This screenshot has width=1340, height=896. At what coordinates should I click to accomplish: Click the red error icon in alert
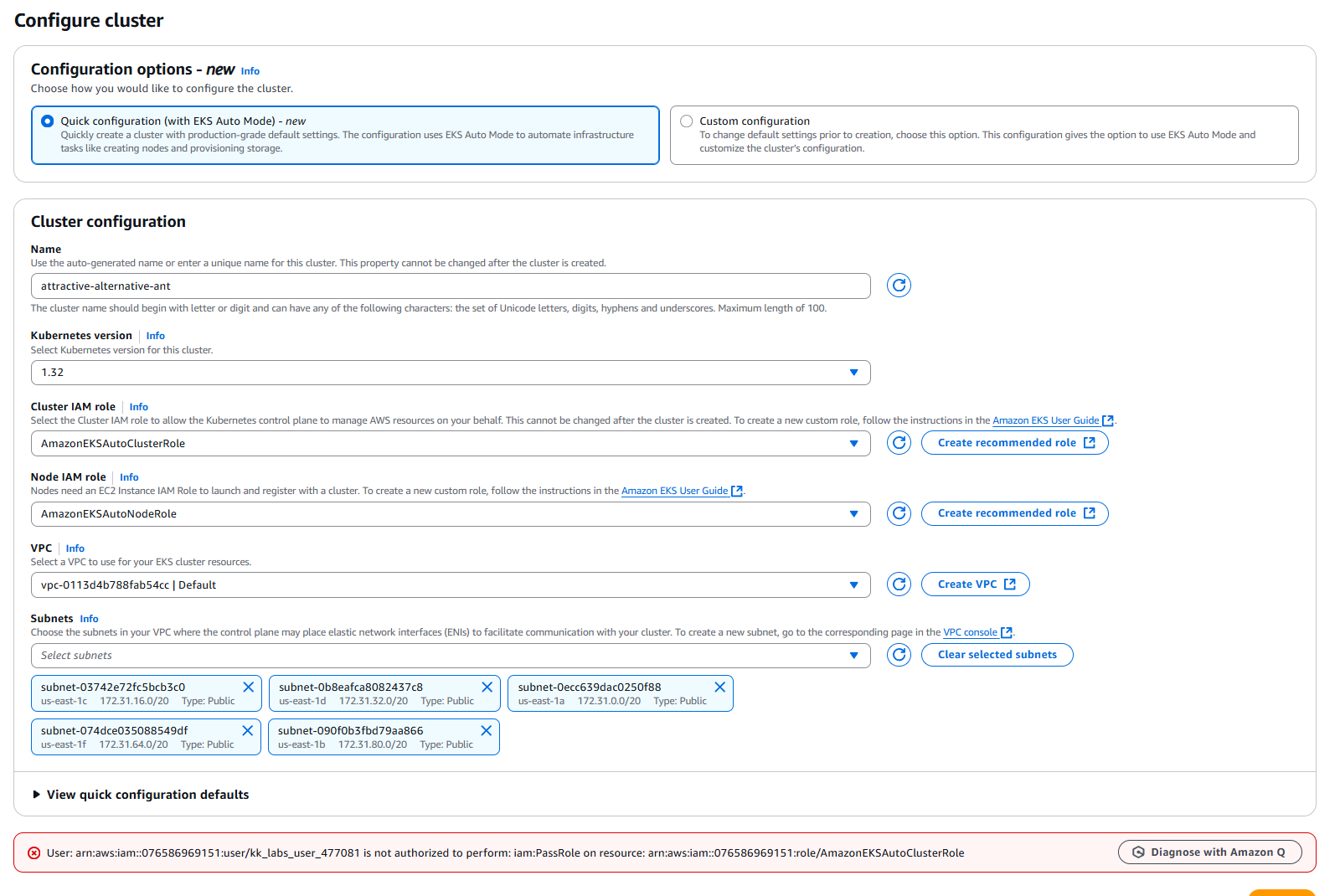[x=34, y=853]
